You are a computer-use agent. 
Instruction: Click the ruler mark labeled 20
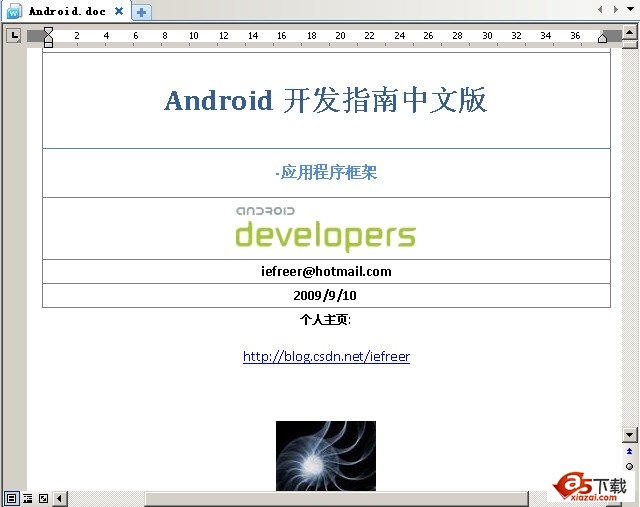point(340,36)
